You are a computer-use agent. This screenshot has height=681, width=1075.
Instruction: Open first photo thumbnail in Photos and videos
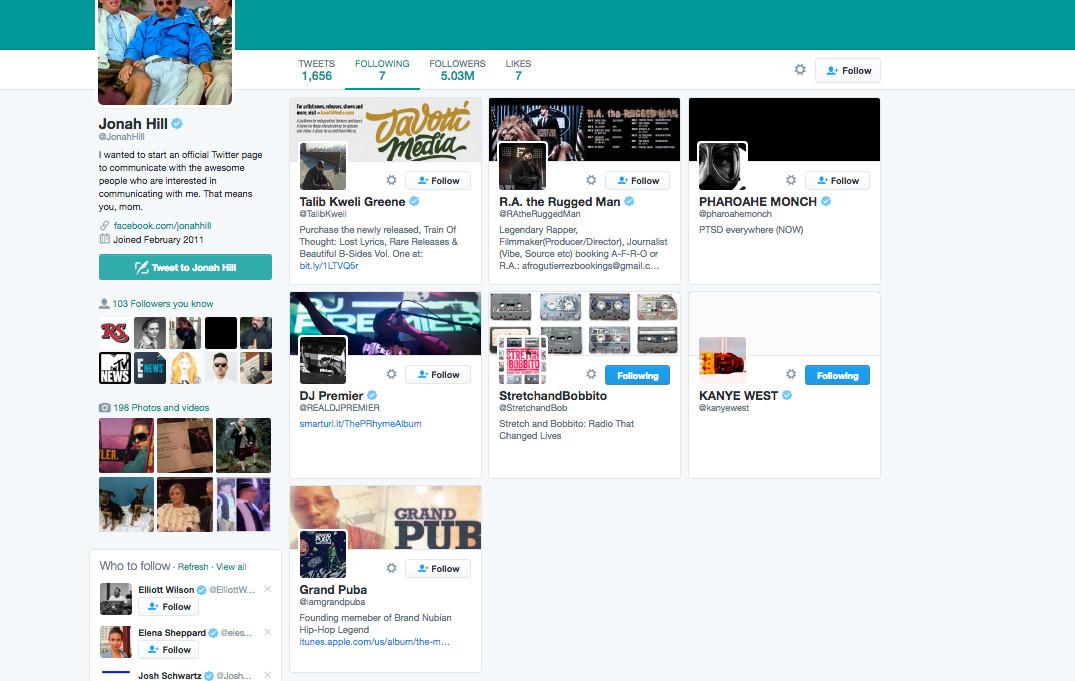pyautogui.click(x=126, y=445)
